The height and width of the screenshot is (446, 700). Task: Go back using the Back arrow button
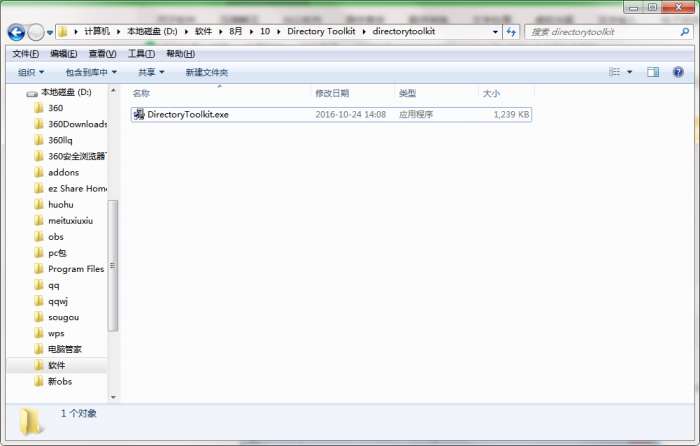click(16, 32)
